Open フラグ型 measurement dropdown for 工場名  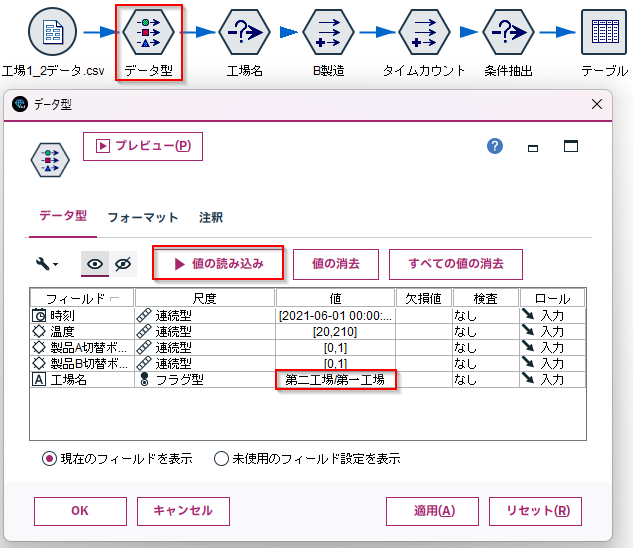click(x=205, y=380)
